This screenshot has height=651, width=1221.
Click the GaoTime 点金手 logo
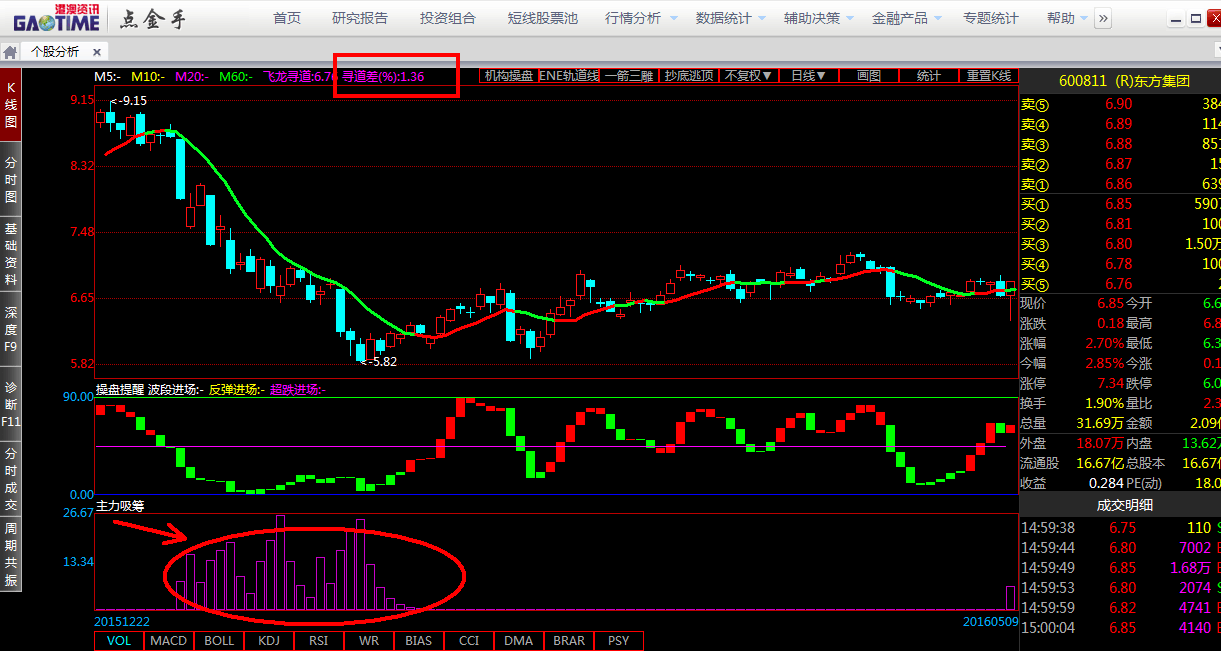pos(110,18)
